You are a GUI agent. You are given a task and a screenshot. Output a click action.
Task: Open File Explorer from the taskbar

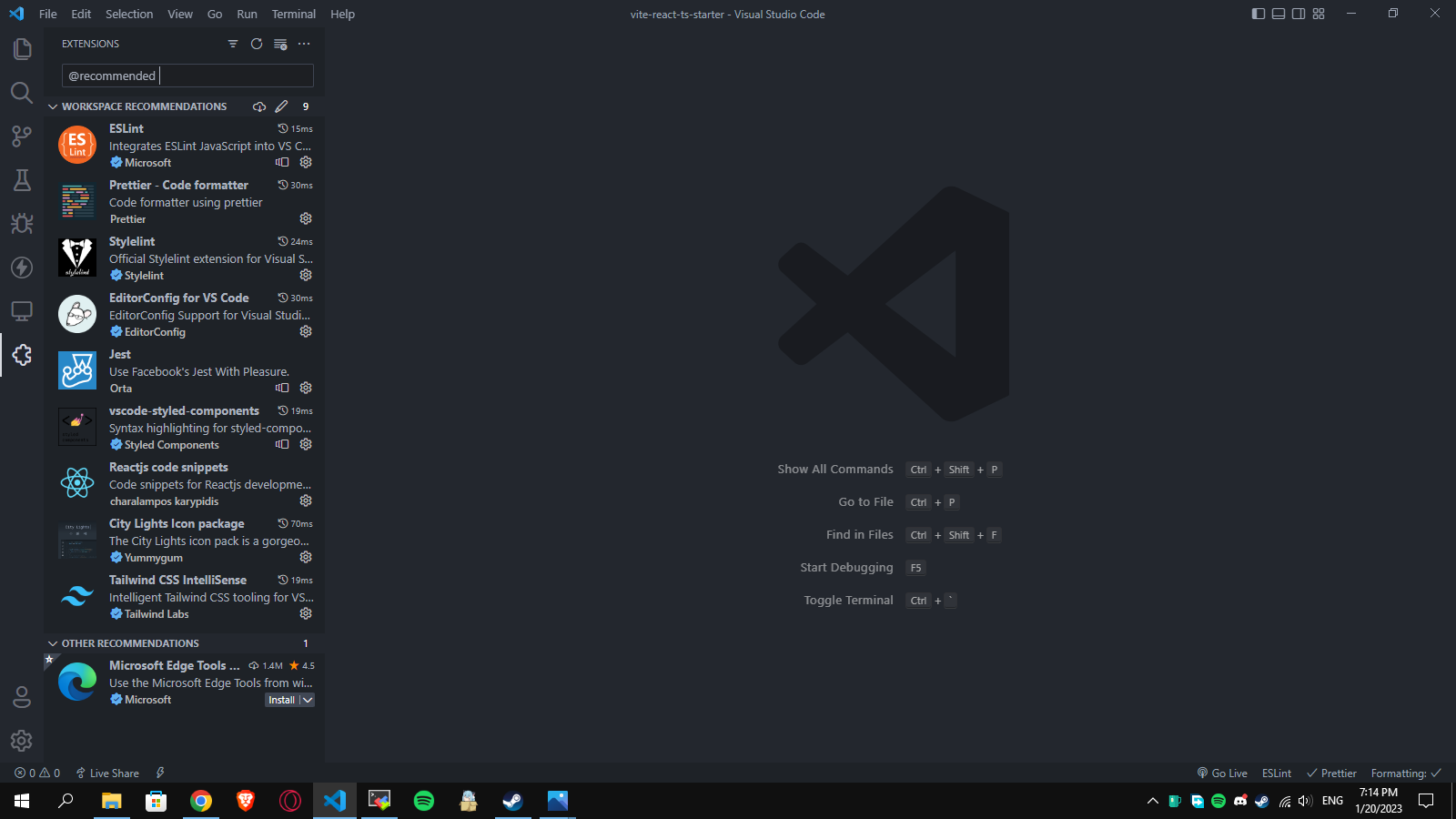pos(112,801)
